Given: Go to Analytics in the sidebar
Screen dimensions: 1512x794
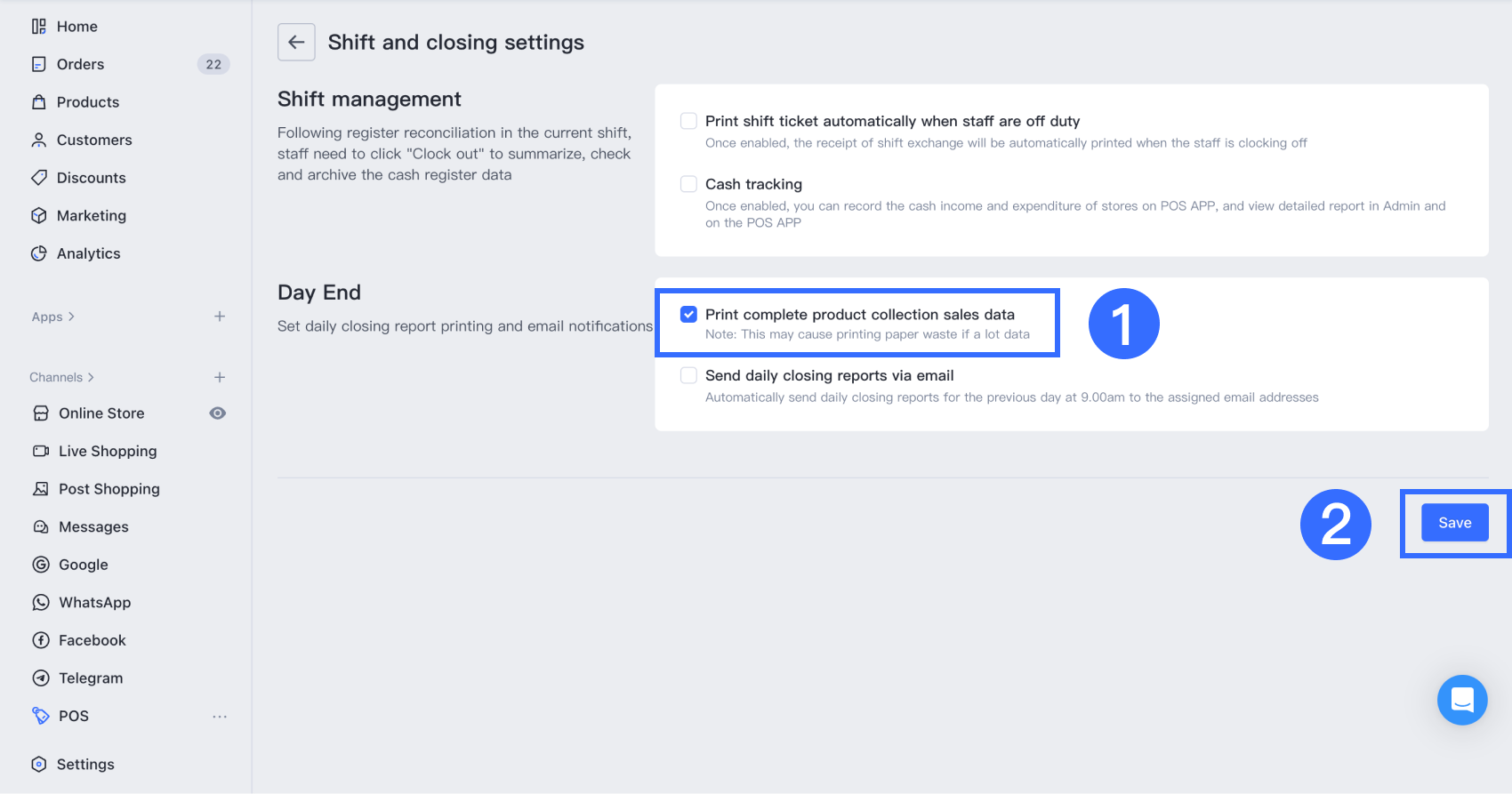Looking at the screenshot, I should (x=88, y=253).
